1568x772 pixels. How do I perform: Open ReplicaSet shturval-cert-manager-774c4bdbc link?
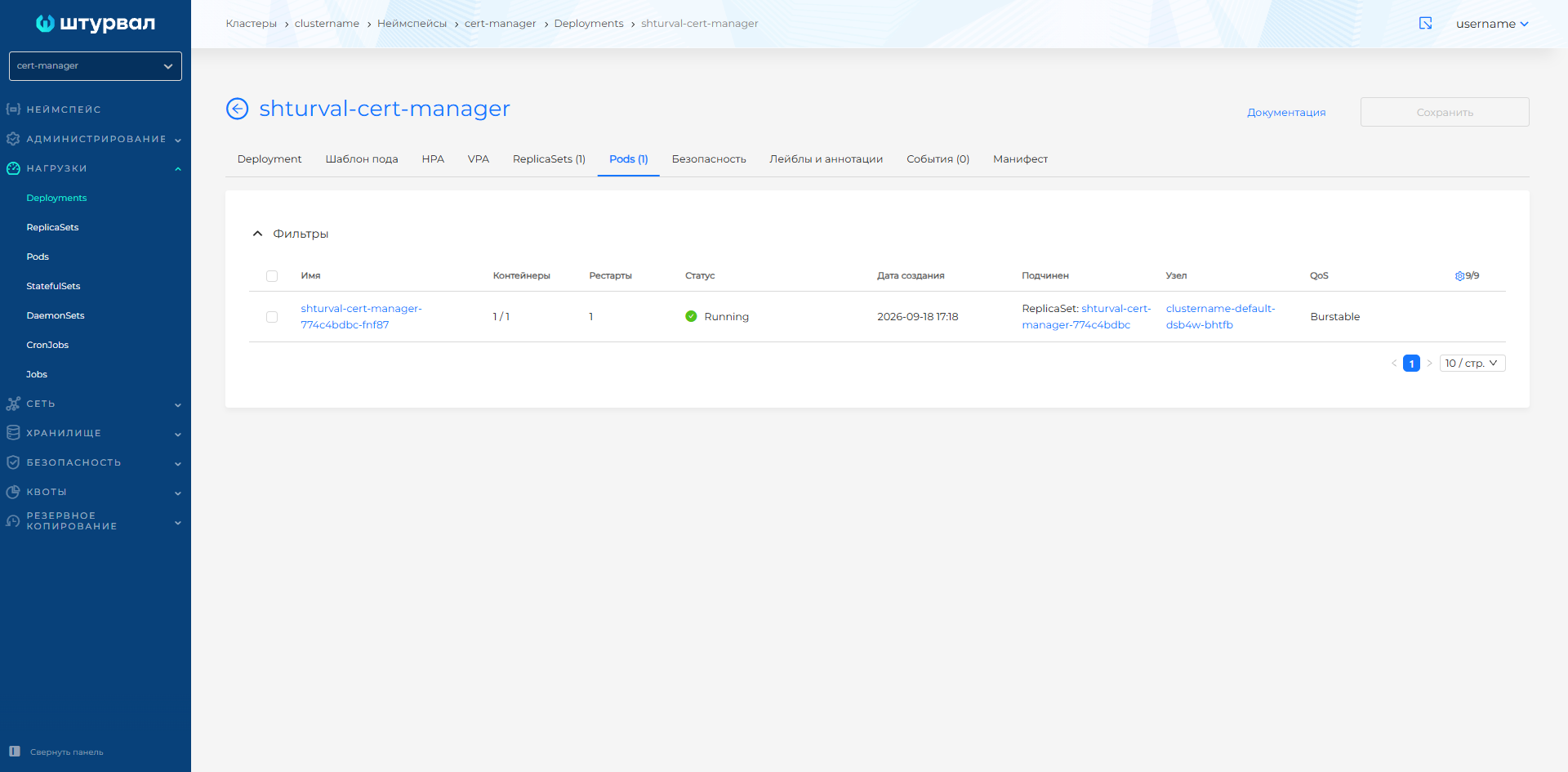(x=1088, y=317)
